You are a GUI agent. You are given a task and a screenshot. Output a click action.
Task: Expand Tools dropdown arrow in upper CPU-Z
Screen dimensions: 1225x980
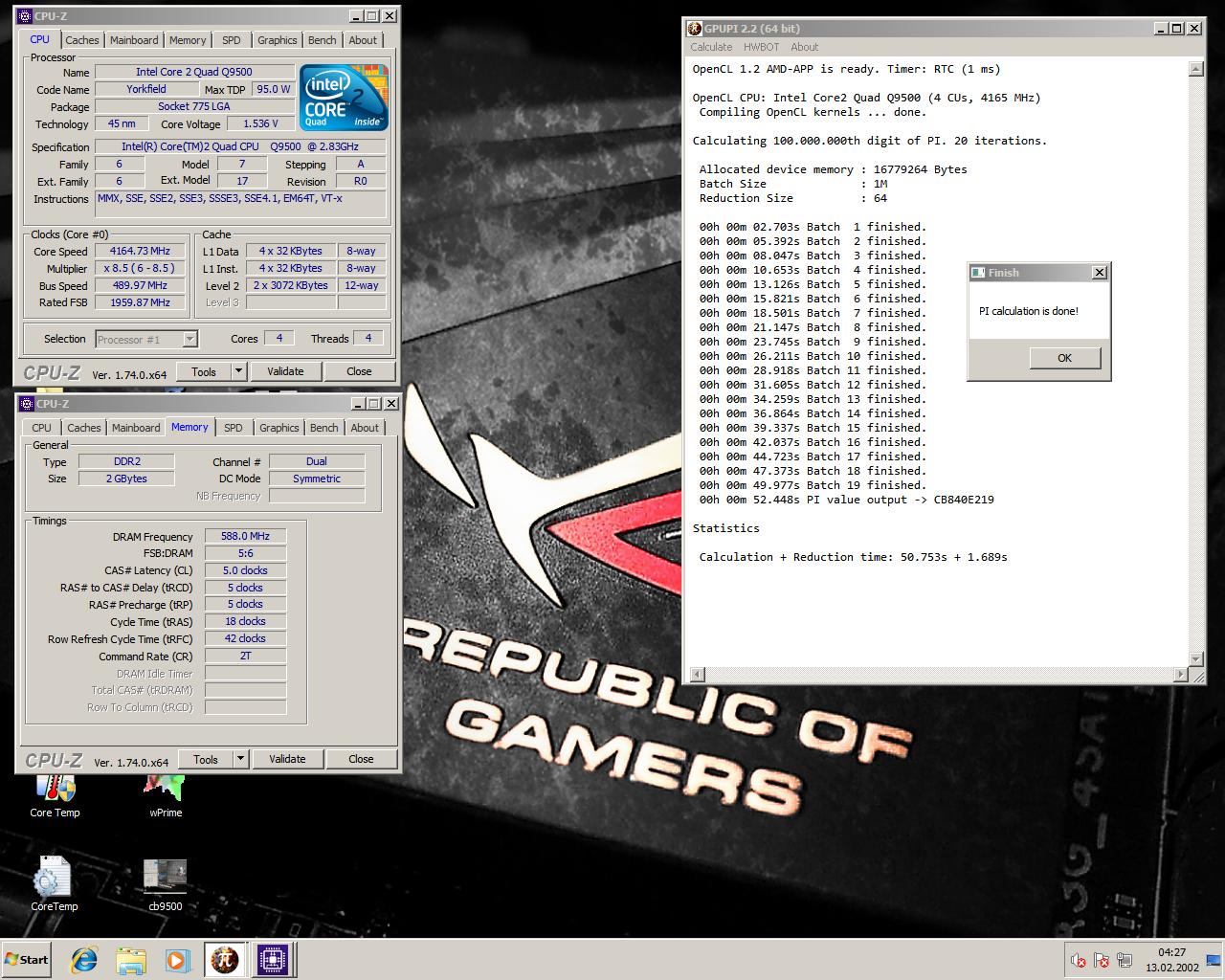(x=239, y=371)
